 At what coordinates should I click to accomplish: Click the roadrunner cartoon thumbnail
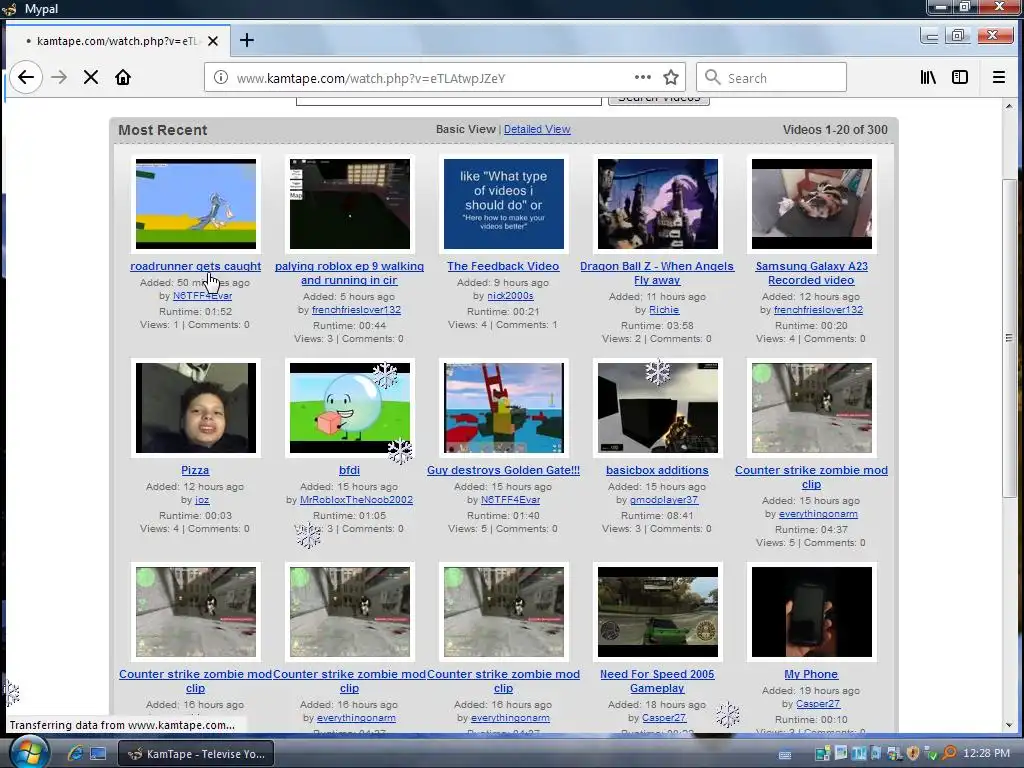(196, 204)
